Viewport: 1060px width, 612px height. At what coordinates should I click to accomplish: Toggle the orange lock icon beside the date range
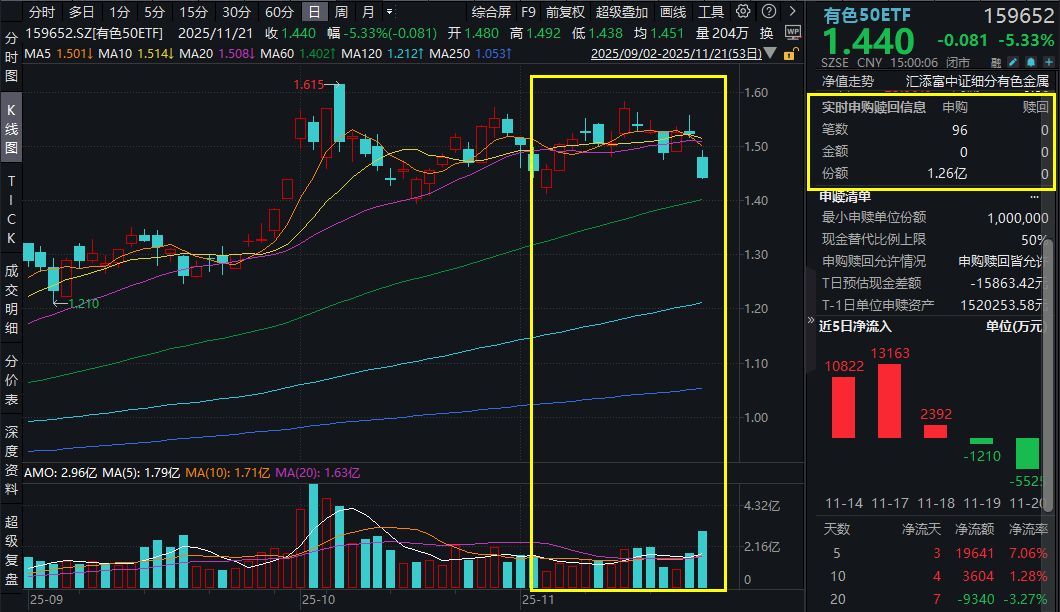click(789, 55)
